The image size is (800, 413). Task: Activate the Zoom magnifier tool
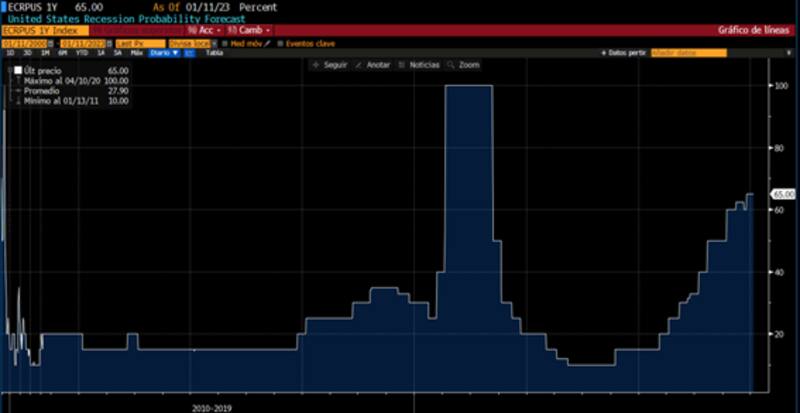click(464, 64)
